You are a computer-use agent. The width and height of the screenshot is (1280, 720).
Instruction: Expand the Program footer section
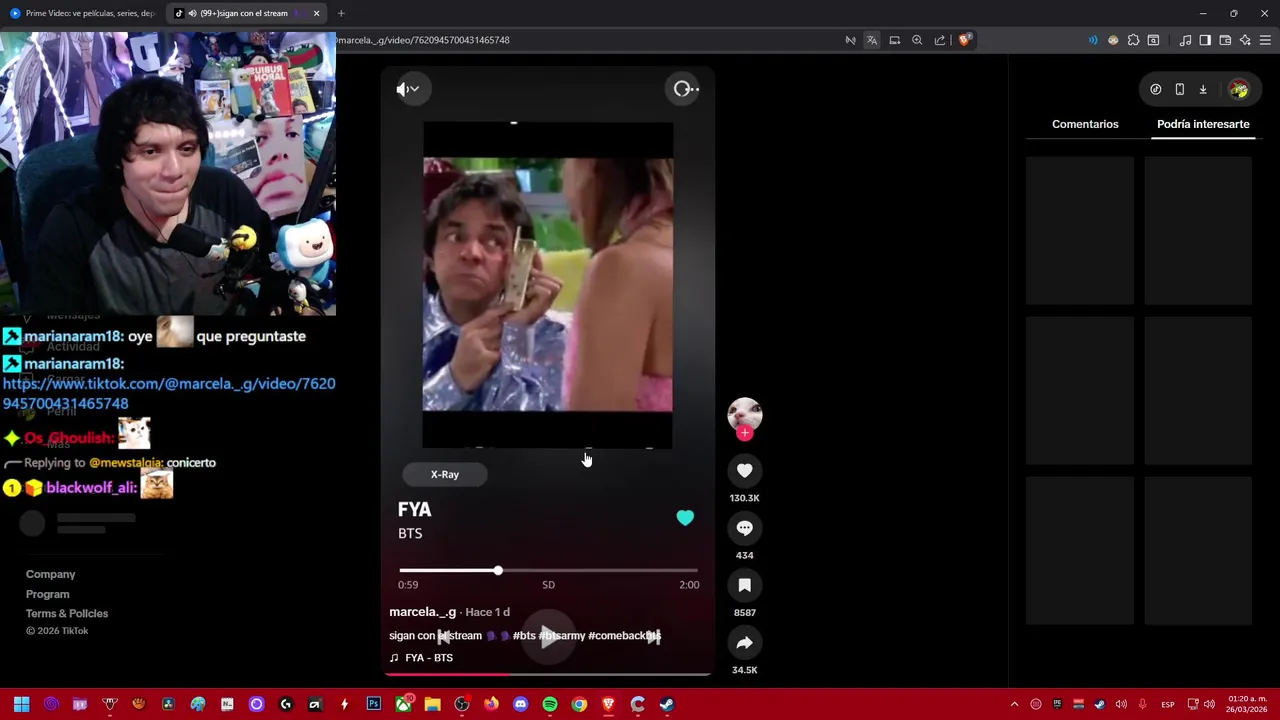47,594
